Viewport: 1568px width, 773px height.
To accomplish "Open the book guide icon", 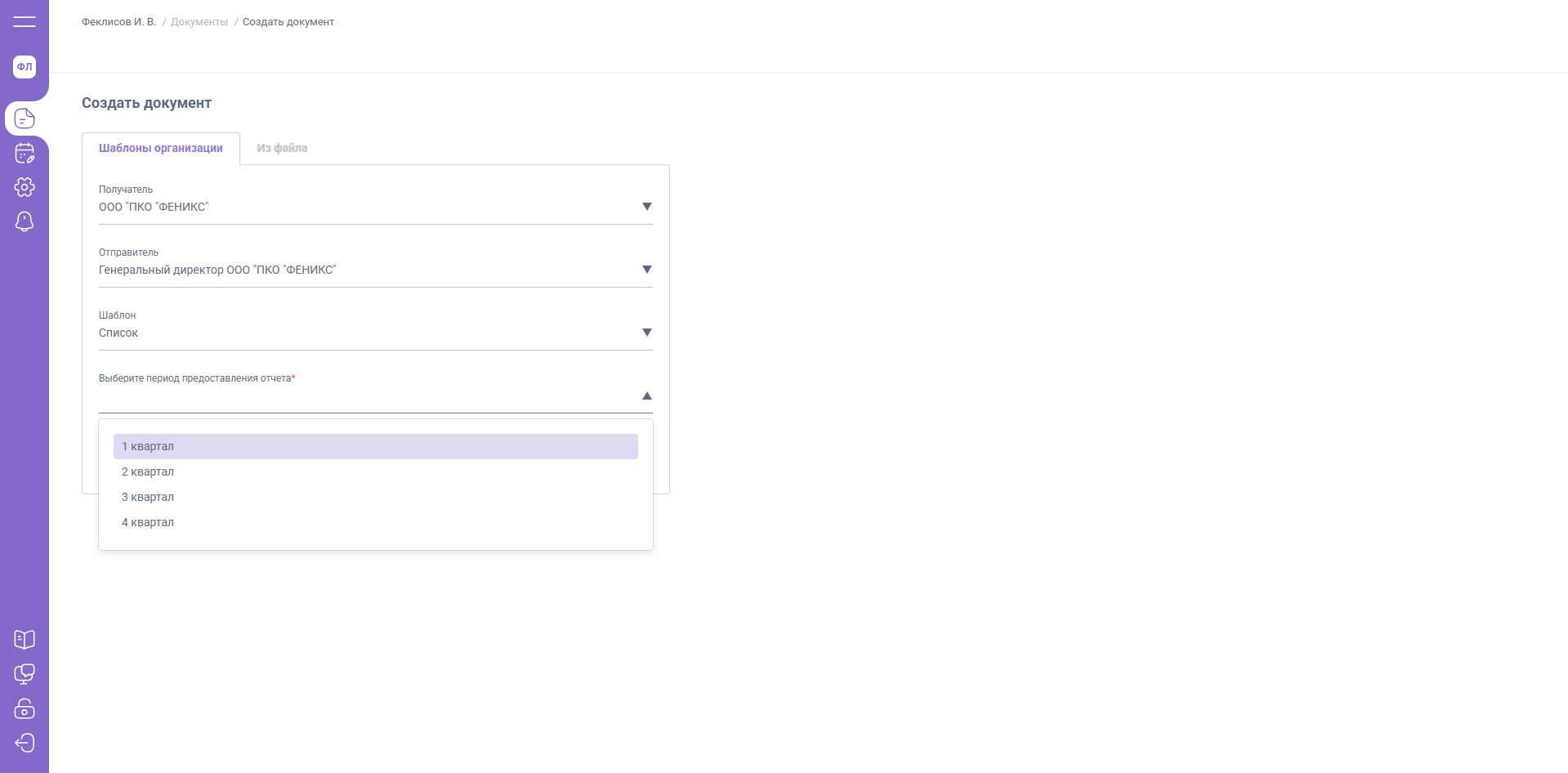I will coord(25,640).
